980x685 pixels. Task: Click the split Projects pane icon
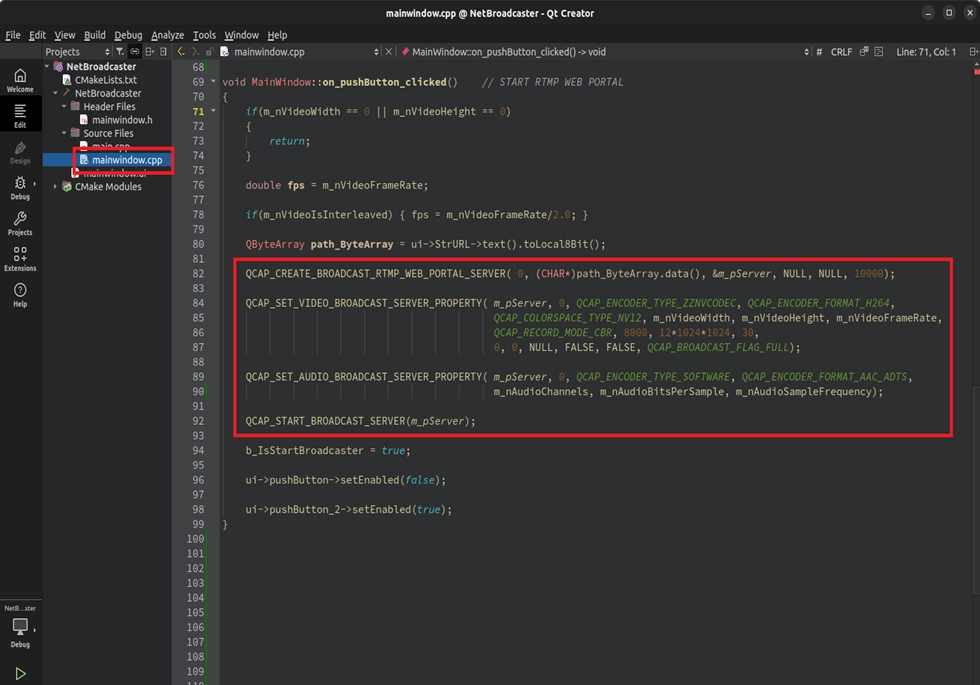pos(149,52)
